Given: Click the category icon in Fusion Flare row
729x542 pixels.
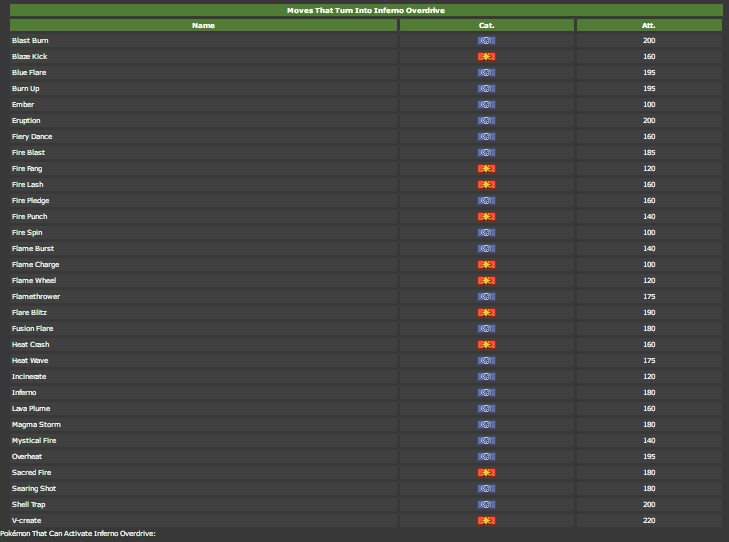Looking at the screenshot, I should [486, 329].
